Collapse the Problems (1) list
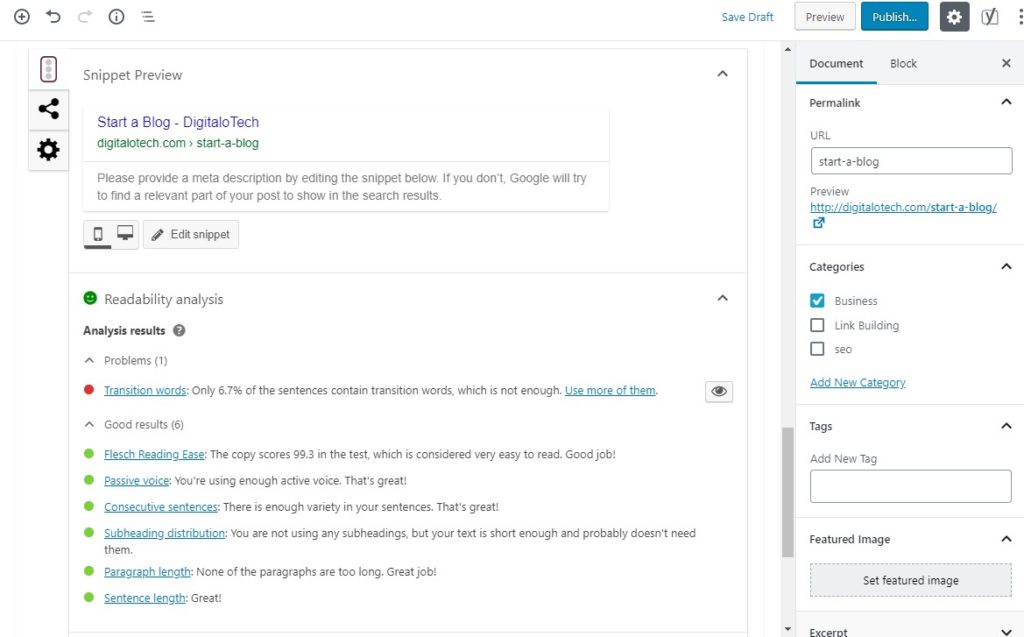 (x=89, y=361)
